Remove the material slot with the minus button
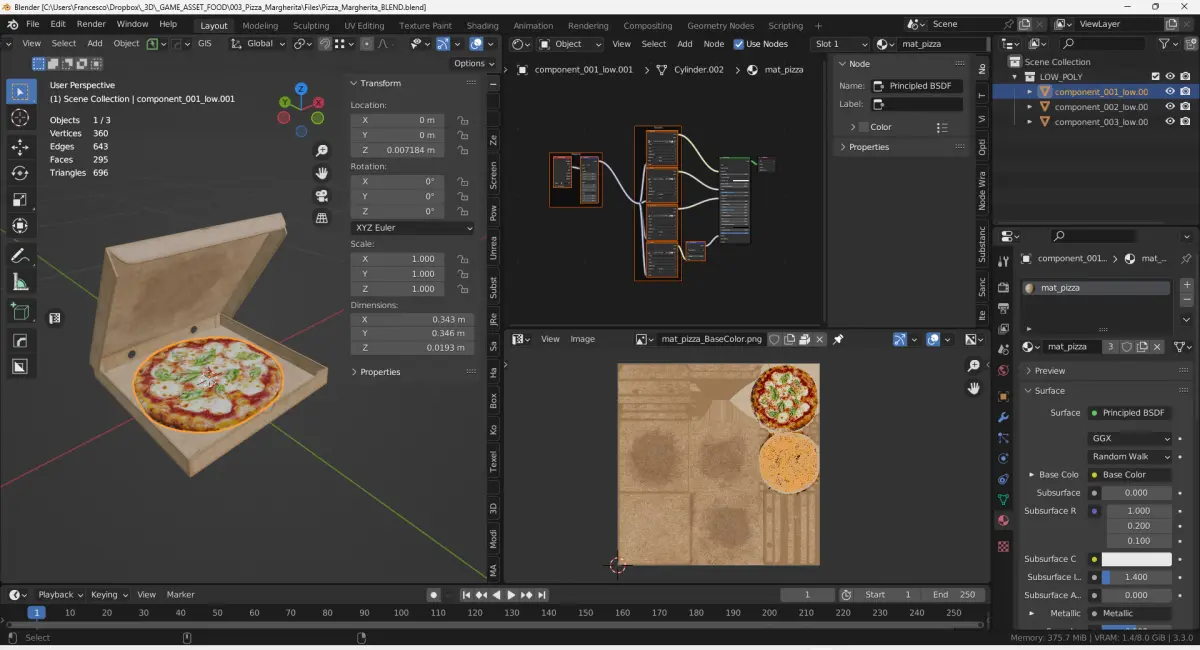 (x=1187, y=300)
